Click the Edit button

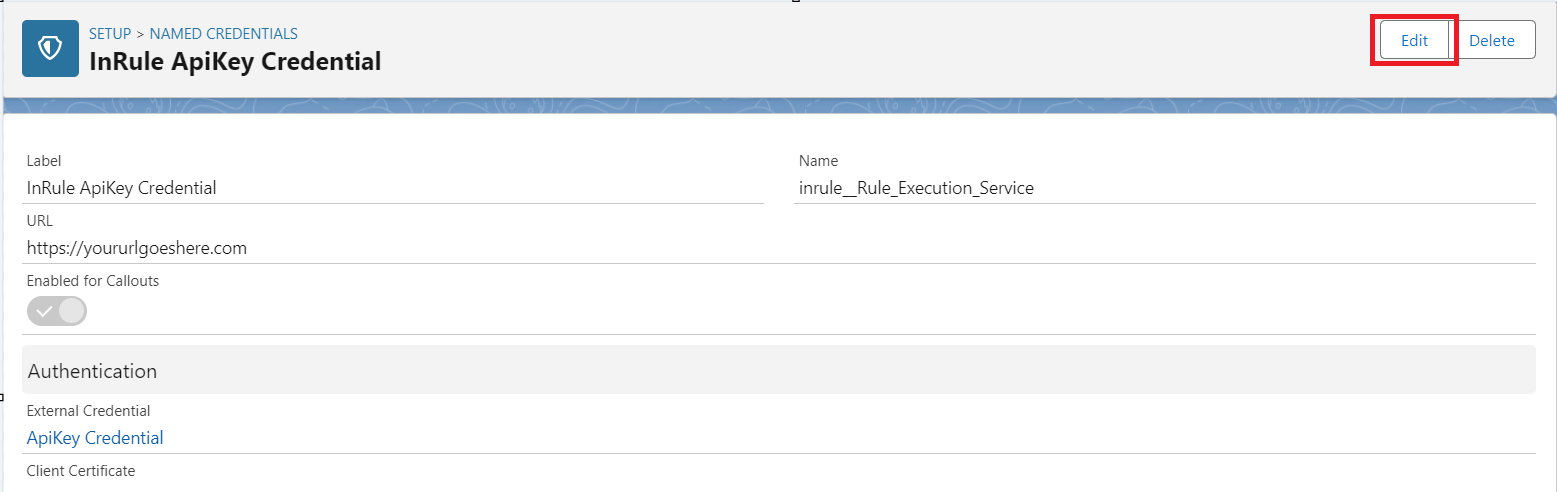pos(1414,41)
